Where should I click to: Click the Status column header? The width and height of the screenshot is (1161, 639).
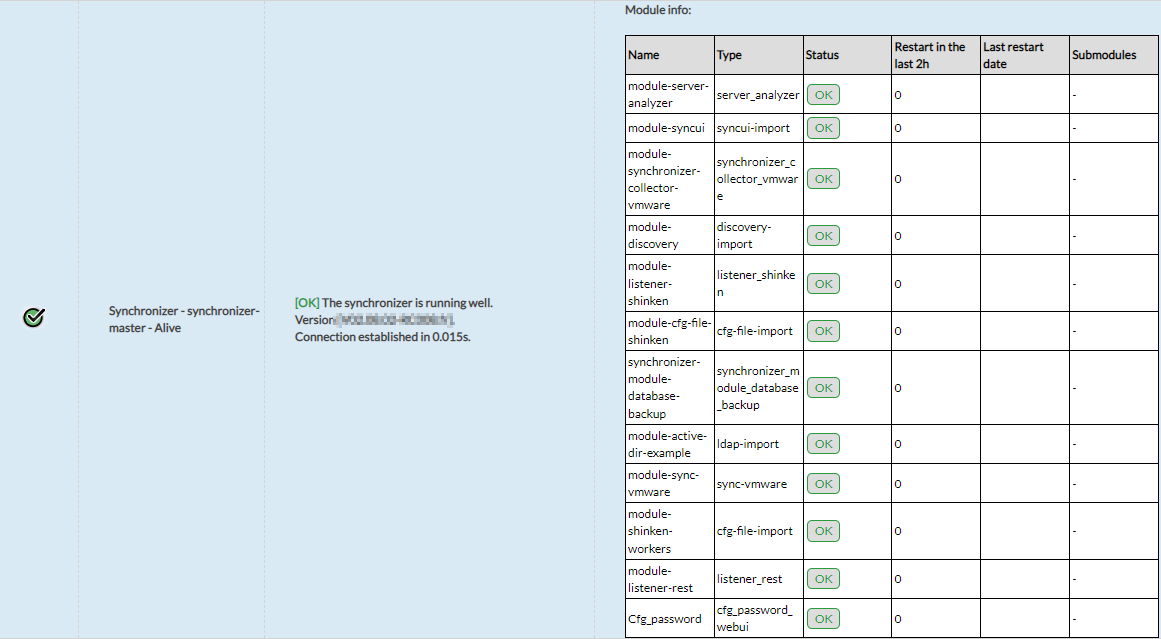coord(822,56)
